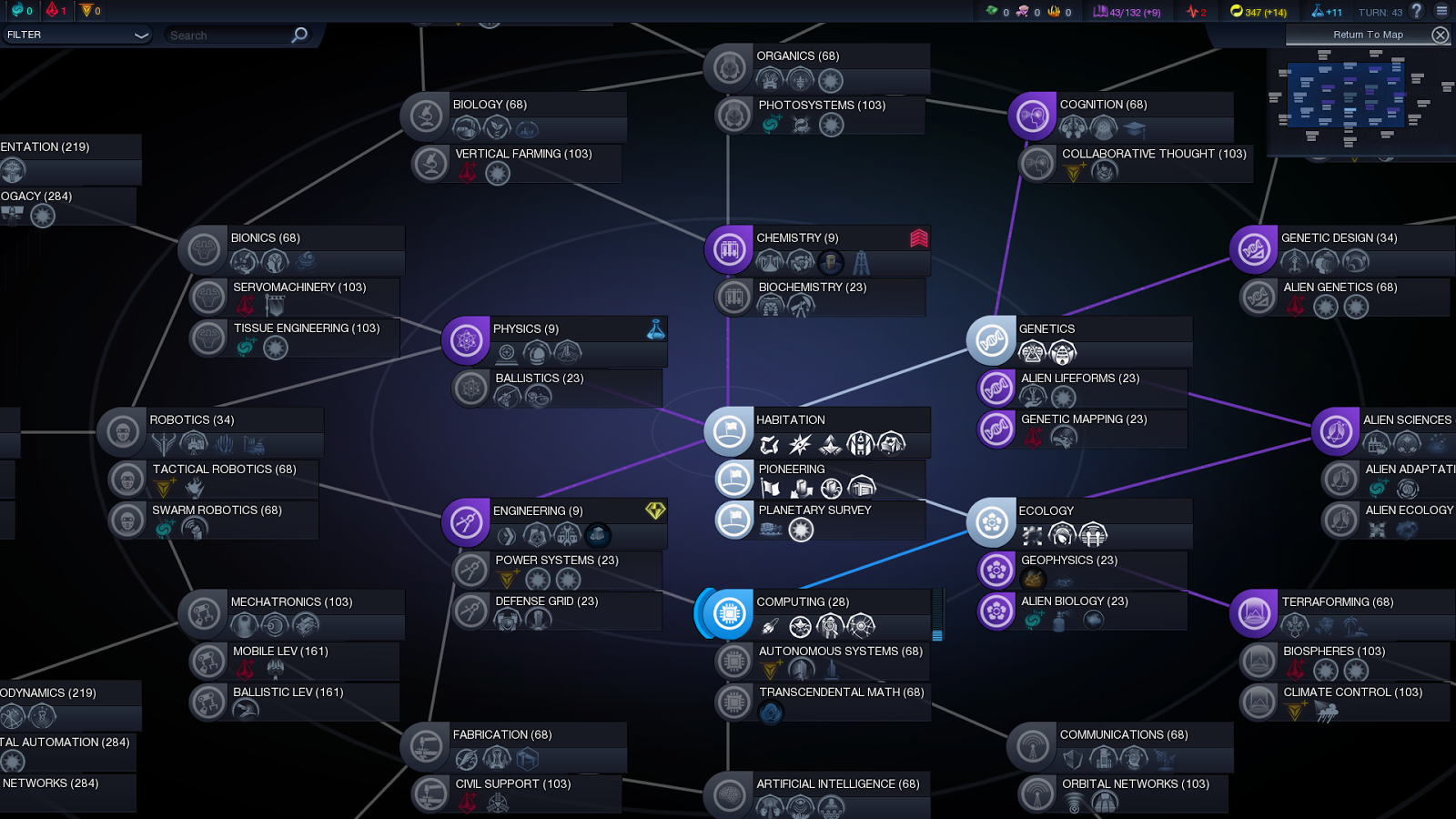Viewport: 1456px width, 819px height.
Task: Select the Alien Lifeforms leaf tech icon
Action: pos(996,389)
